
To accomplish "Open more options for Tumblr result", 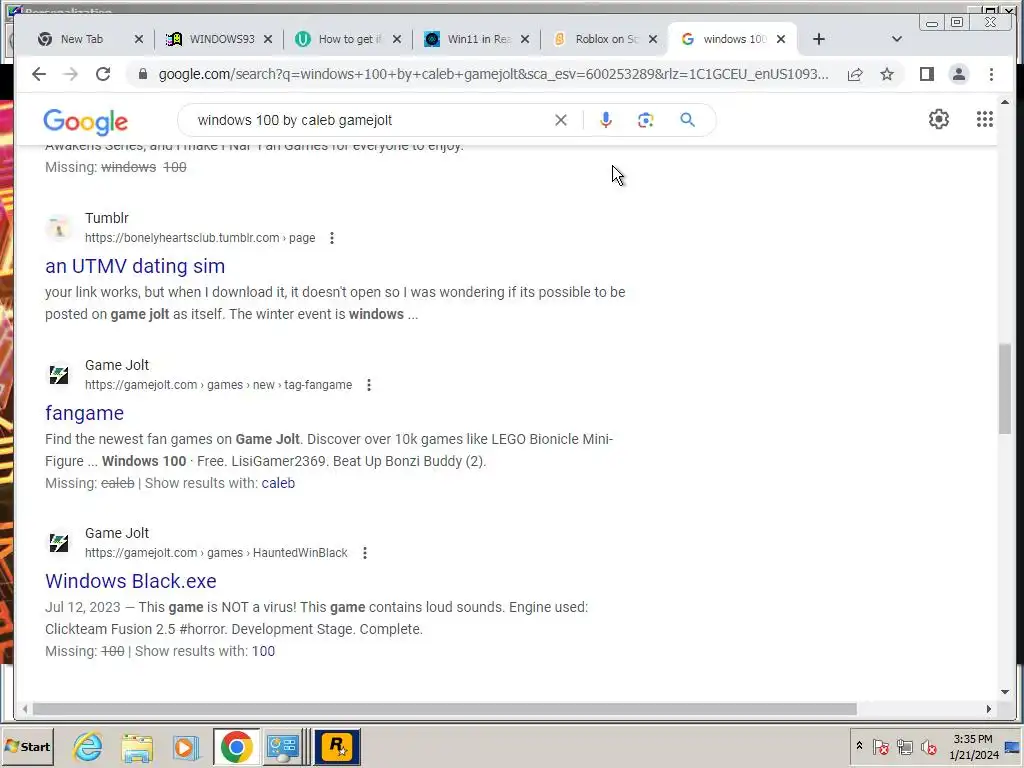I will [x=332, y=238].
